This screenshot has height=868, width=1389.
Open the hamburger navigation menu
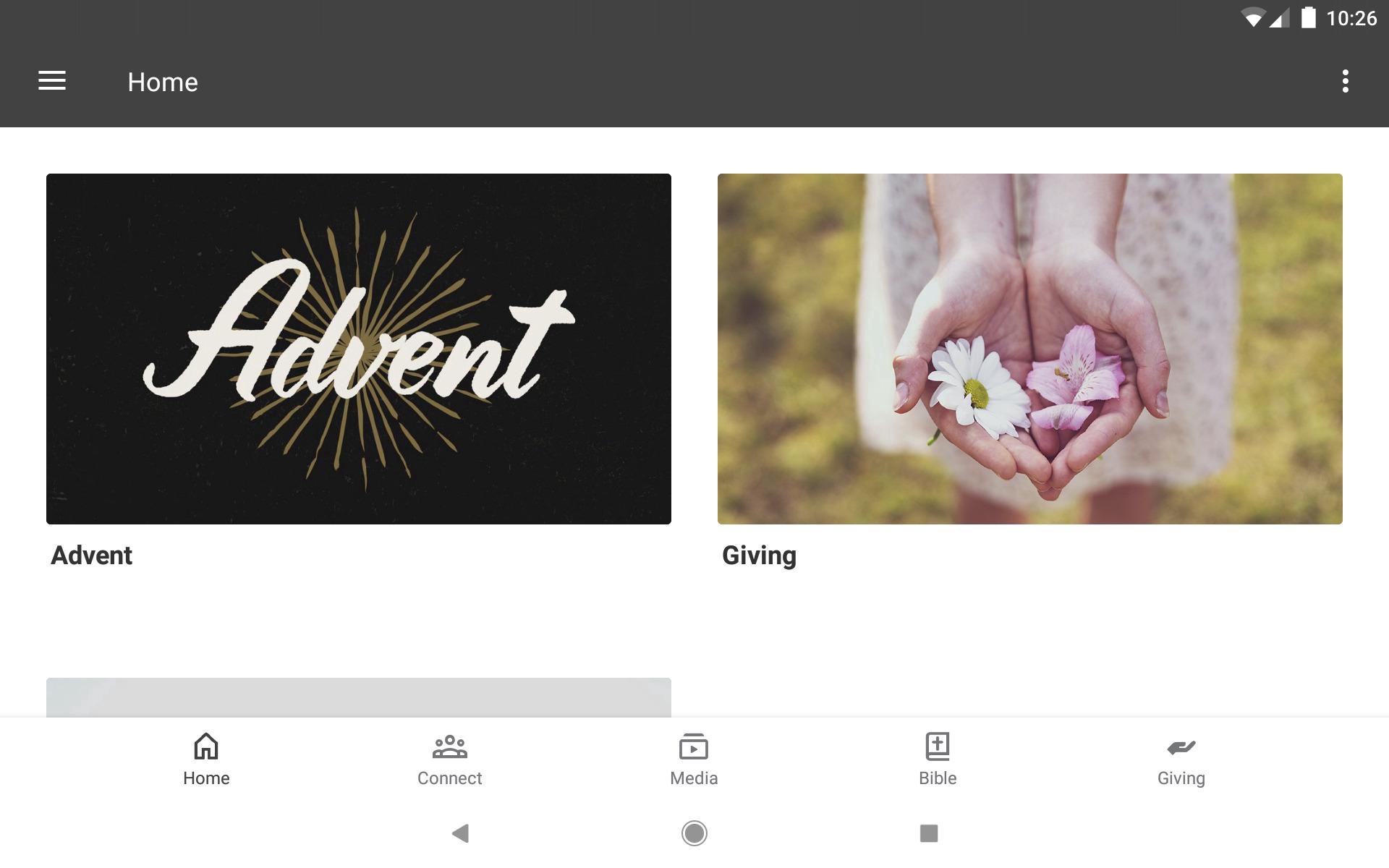pos(52,81)
